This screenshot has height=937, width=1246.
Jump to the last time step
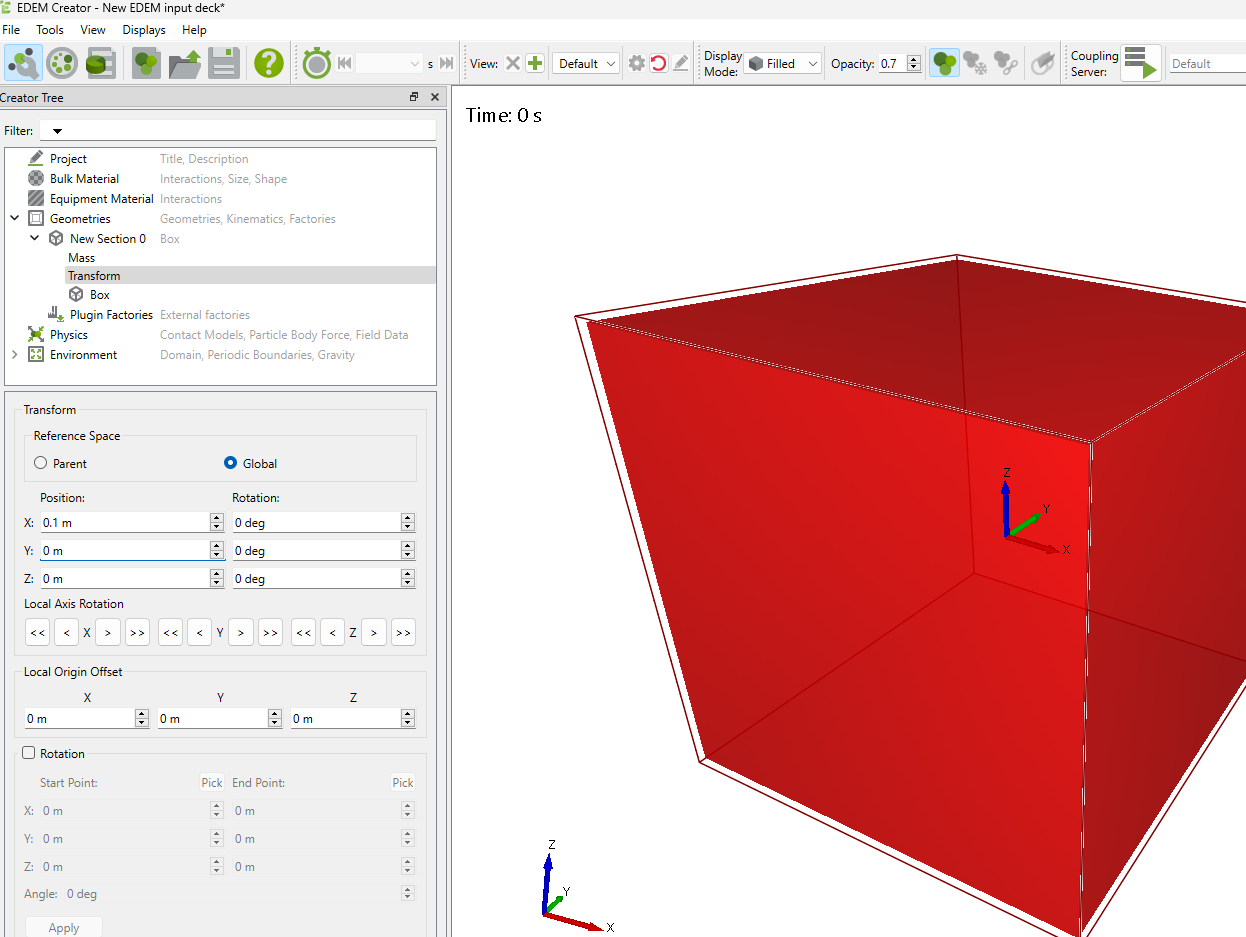(447, 63)
